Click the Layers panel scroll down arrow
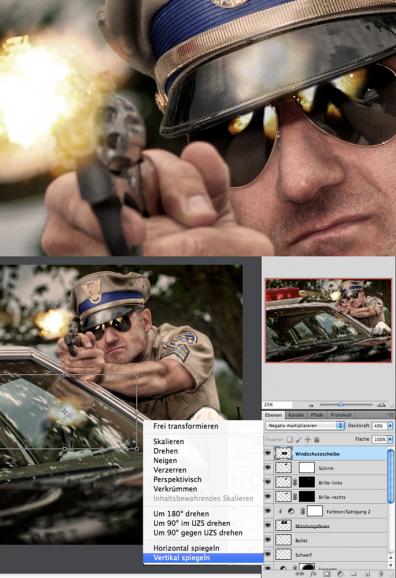This screenshot has width=396, height=578. pyautogui.click(x=390, y=566)
